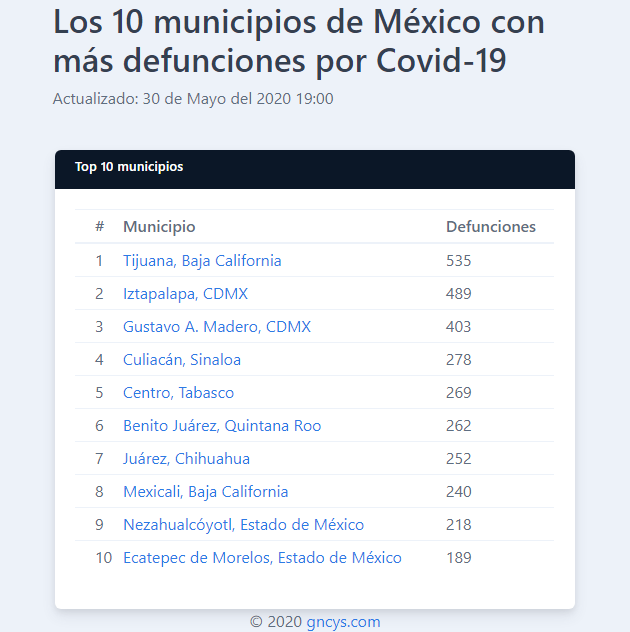
Task: Select the 240 deaths value
Action: click(458, 492)
